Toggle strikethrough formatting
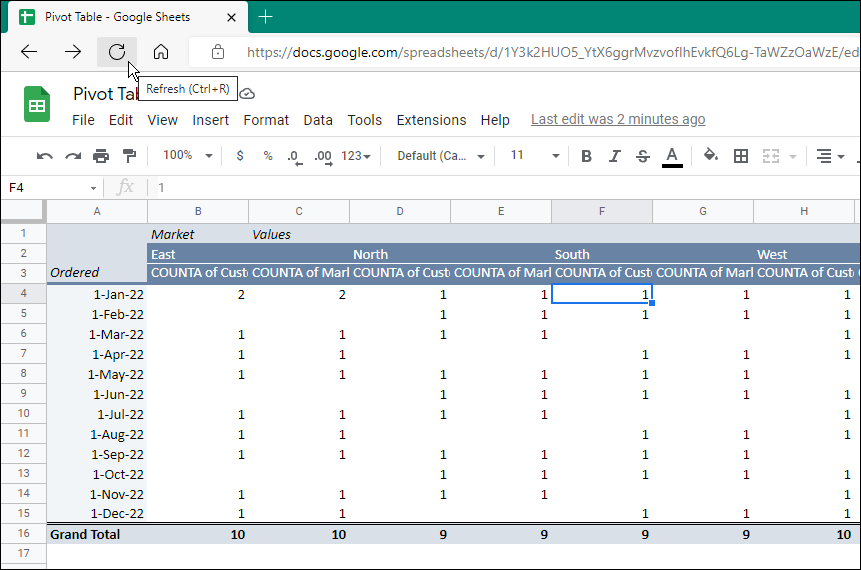Screen dimensions: 861x570 (x=642, y=156)
